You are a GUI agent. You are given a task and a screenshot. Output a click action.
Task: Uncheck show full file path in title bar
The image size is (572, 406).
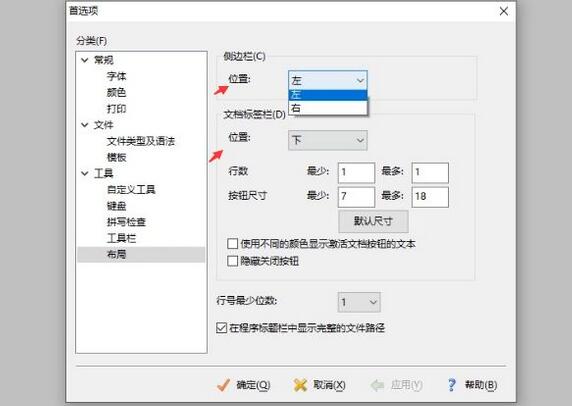(x=221, y=328)
